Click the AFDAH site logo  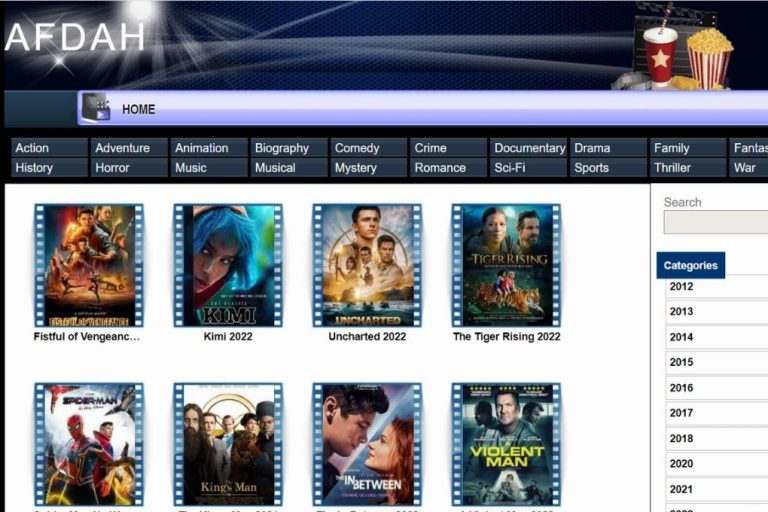[75, 38]
